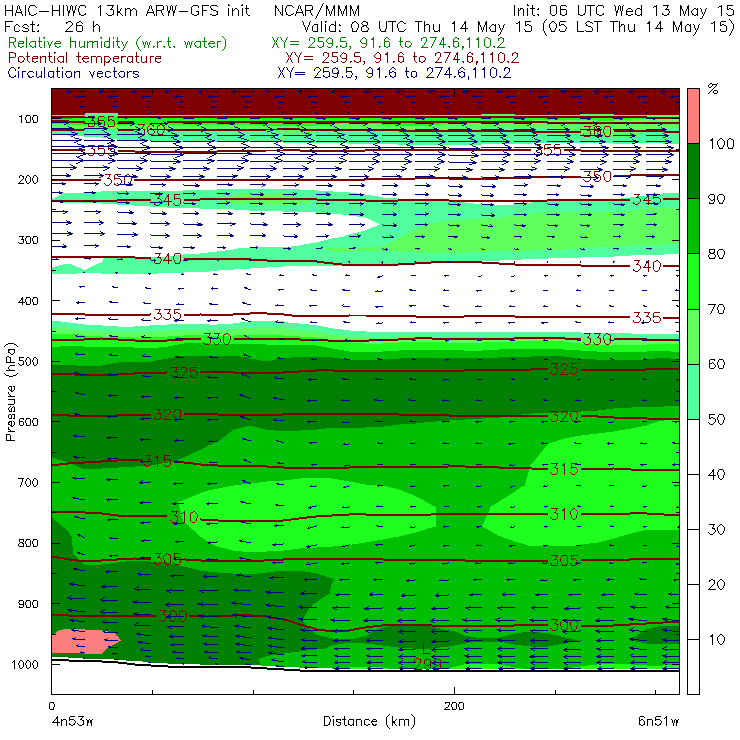Image resolution: width=740 pixels, height=740 pixels.
Task: Click the '10' colorbar tick label
Action: click(x=716, y=640)
